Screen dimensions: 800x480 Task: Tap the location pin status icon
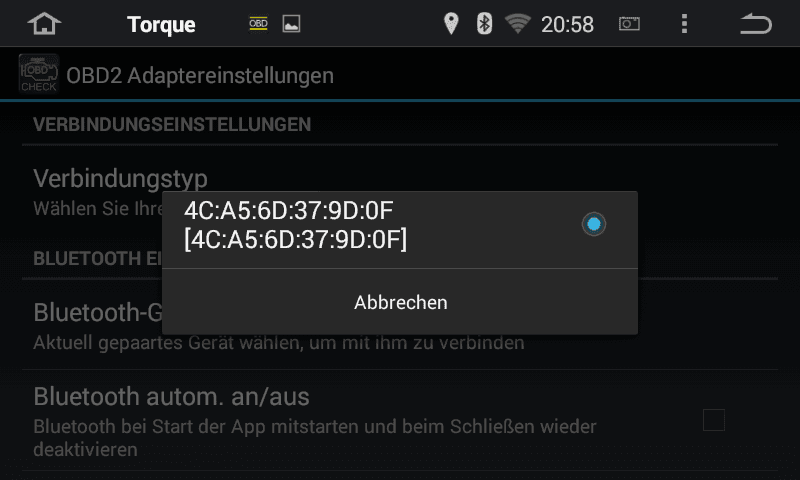pos(451,24)
